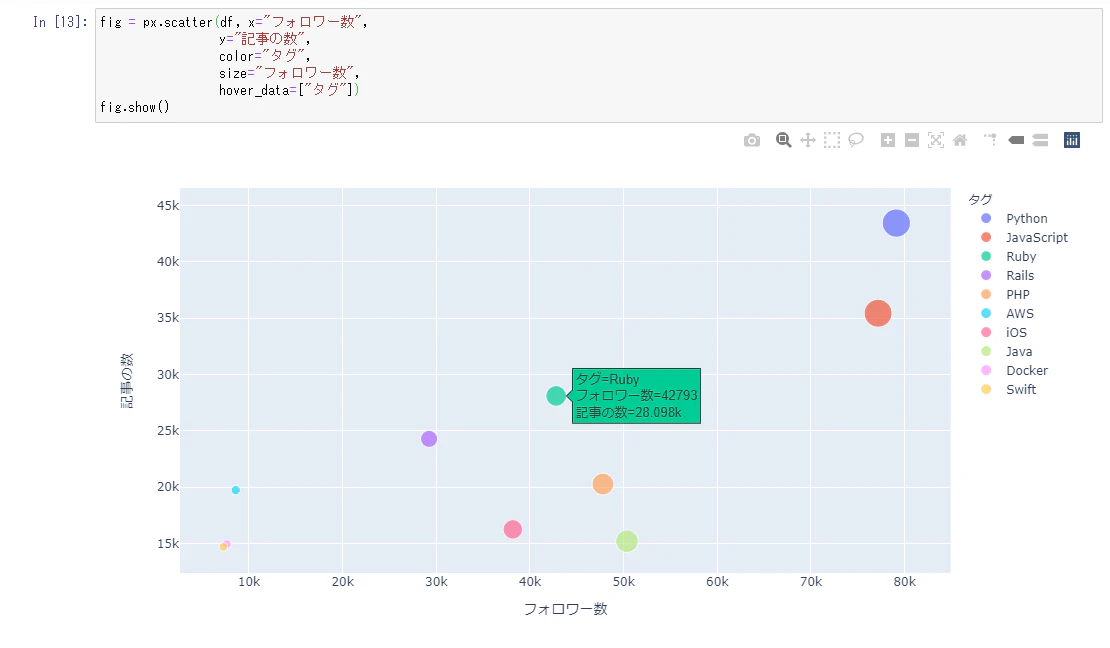Click the Autoscale icon in modebar
Viewport: 1110px width, 648px height.
click(936, 140)
